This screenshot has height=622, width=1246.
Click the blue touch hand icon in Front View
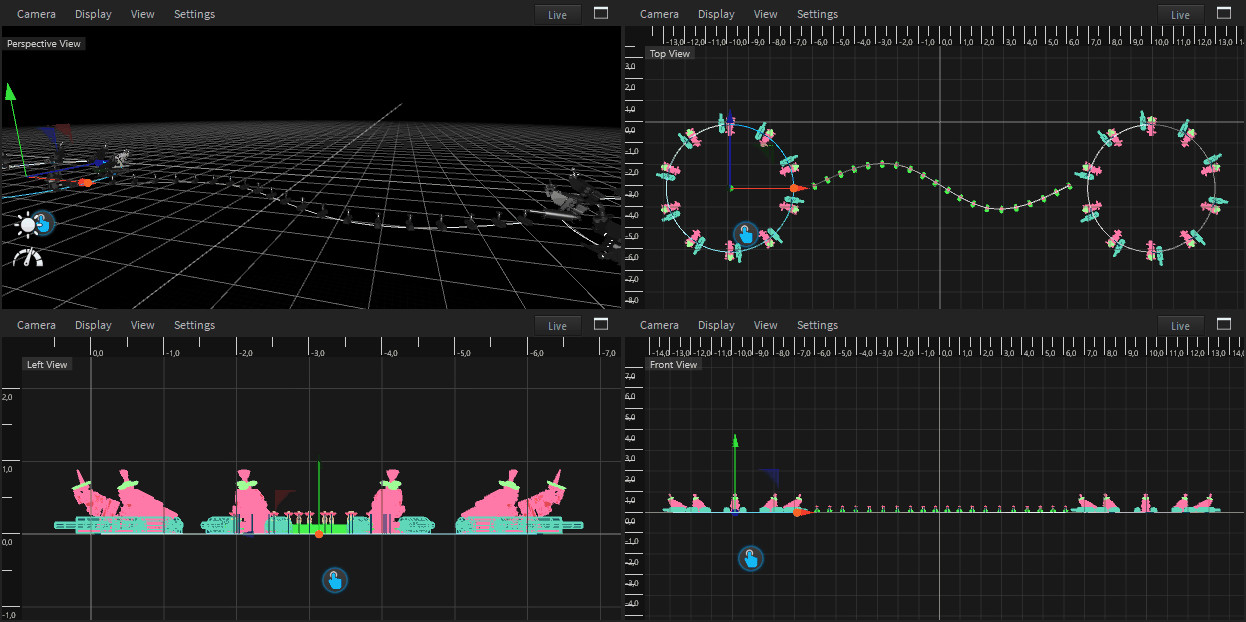coord(751,559)
